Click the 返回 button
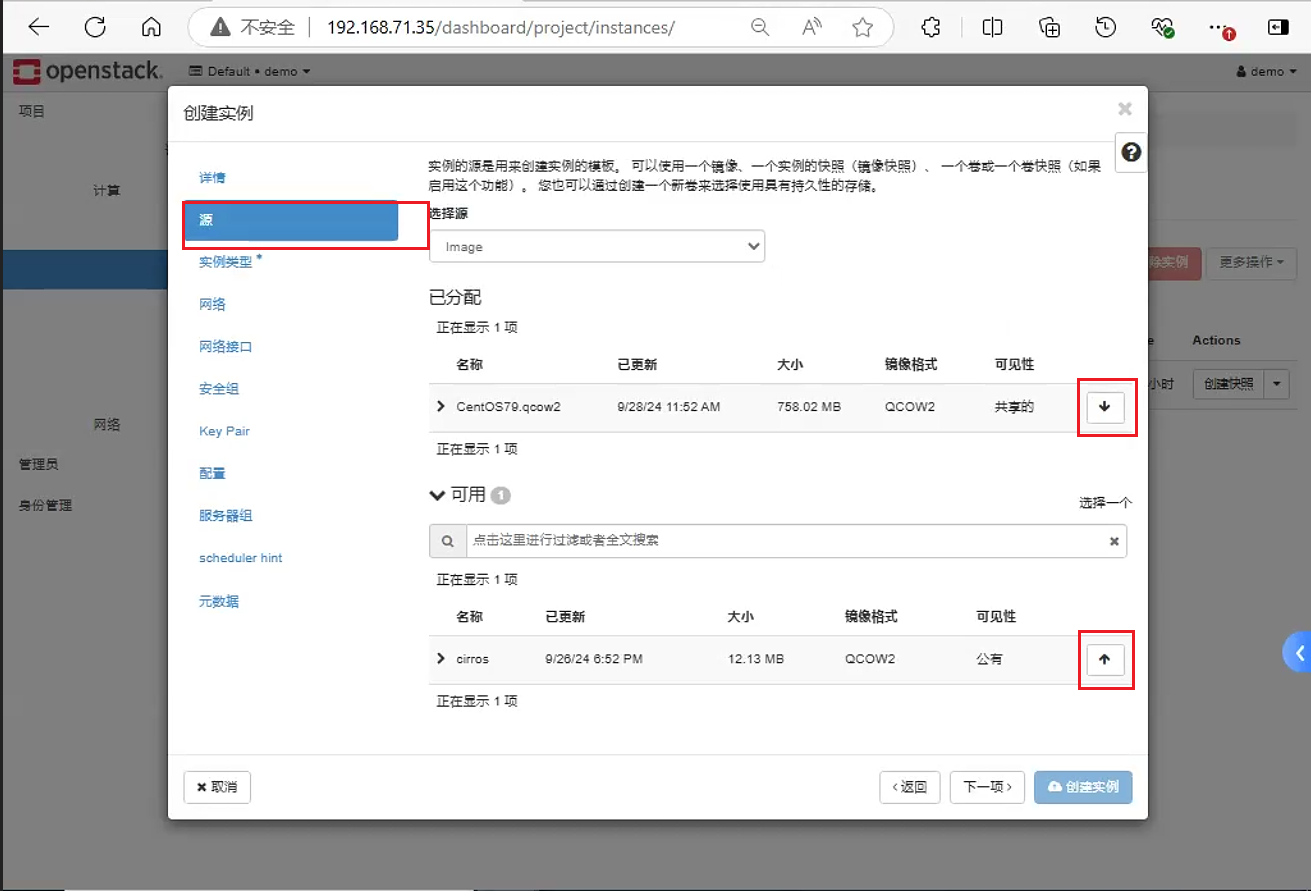1311x891 pixels. click(910, 787)
